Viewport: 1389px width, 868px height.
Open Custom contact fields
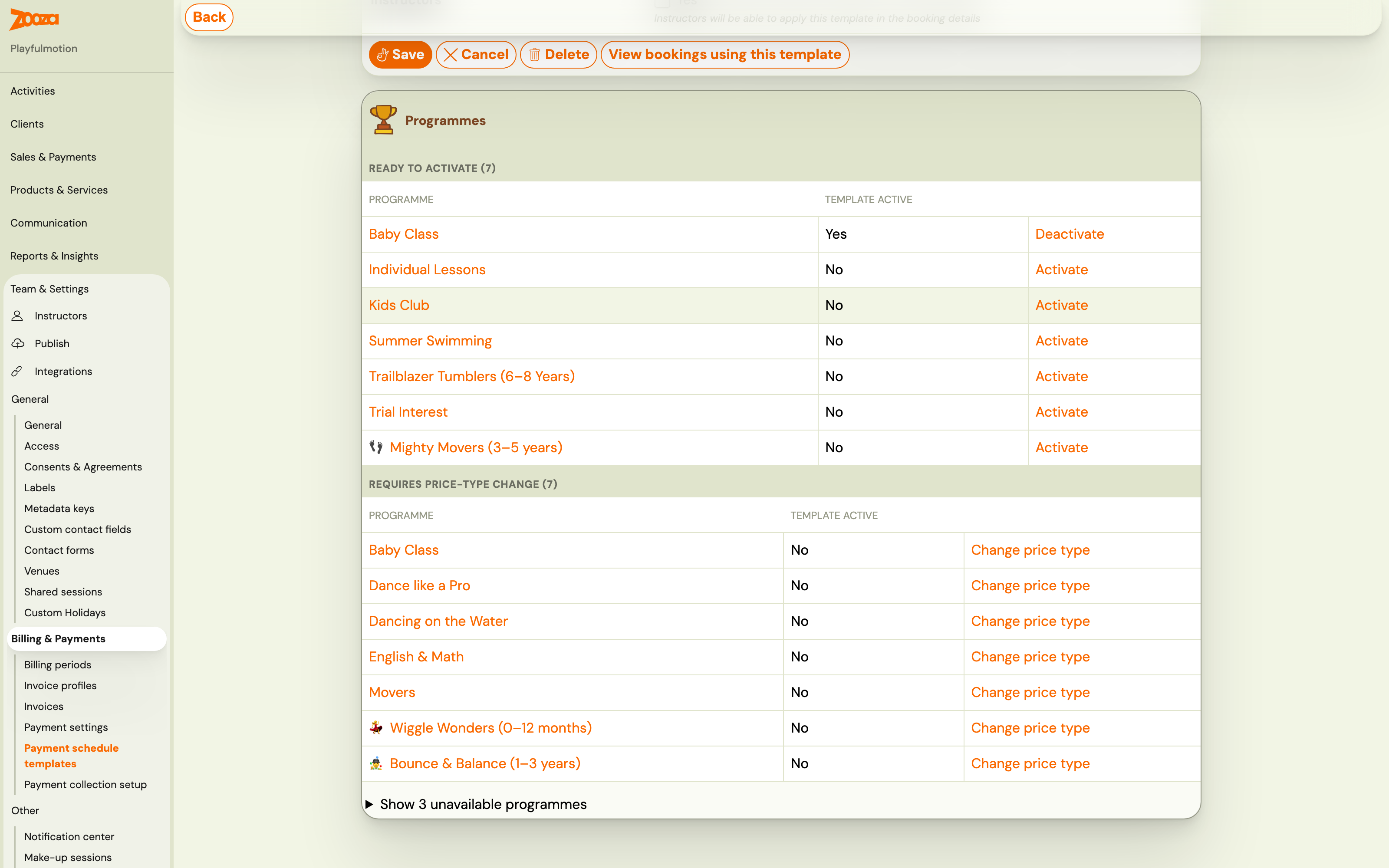78,529
